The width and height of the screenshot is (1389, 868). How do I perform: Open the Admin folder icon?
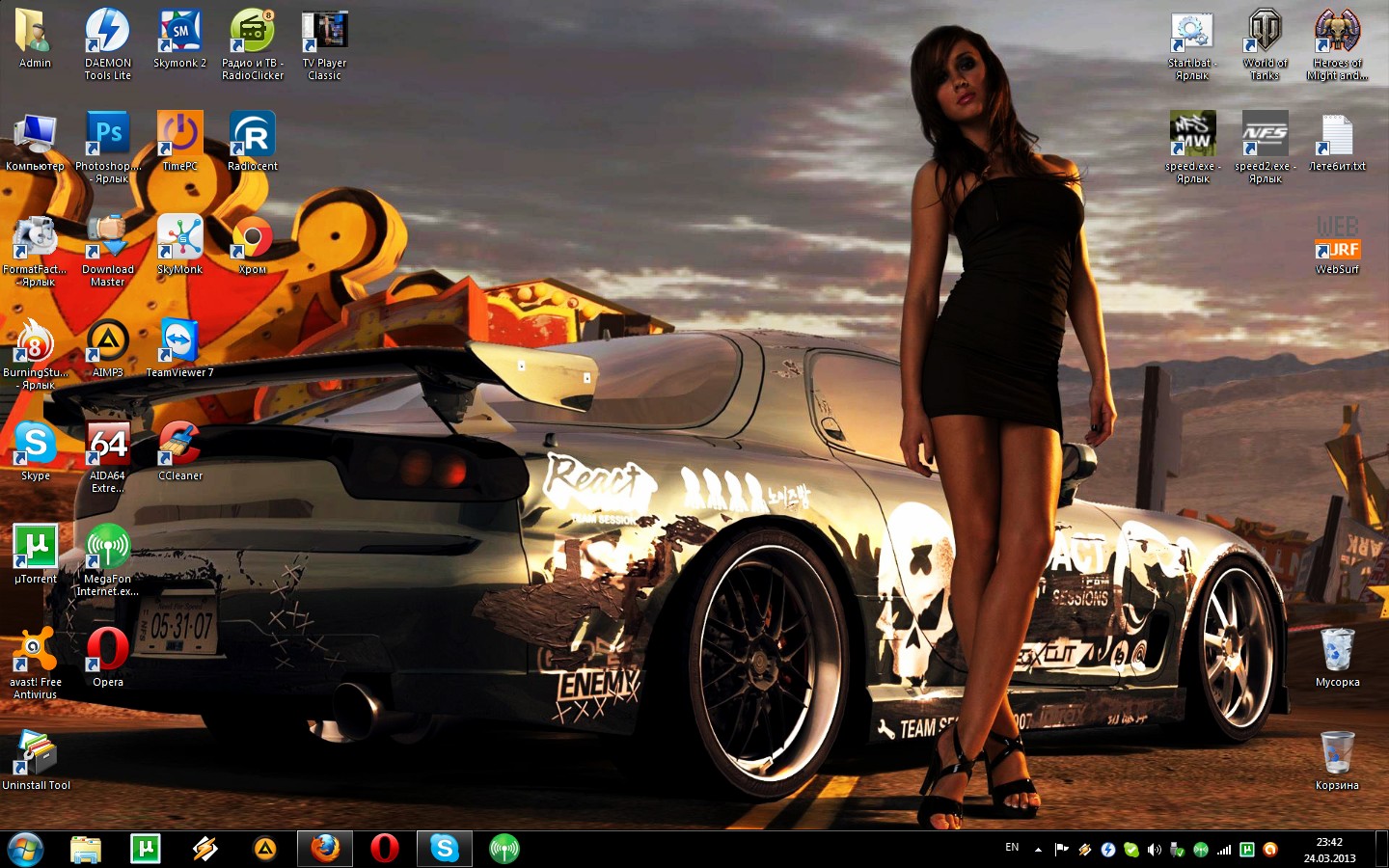pos(35,40)
